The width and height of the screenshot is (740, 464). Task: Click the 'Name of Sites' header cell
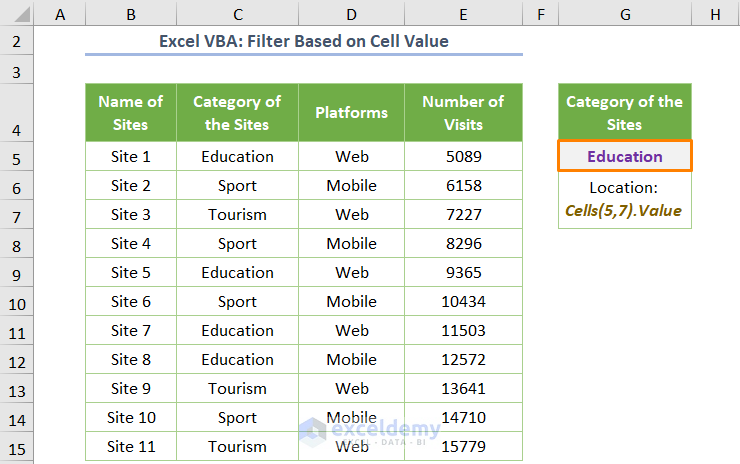tap(131, 113)
